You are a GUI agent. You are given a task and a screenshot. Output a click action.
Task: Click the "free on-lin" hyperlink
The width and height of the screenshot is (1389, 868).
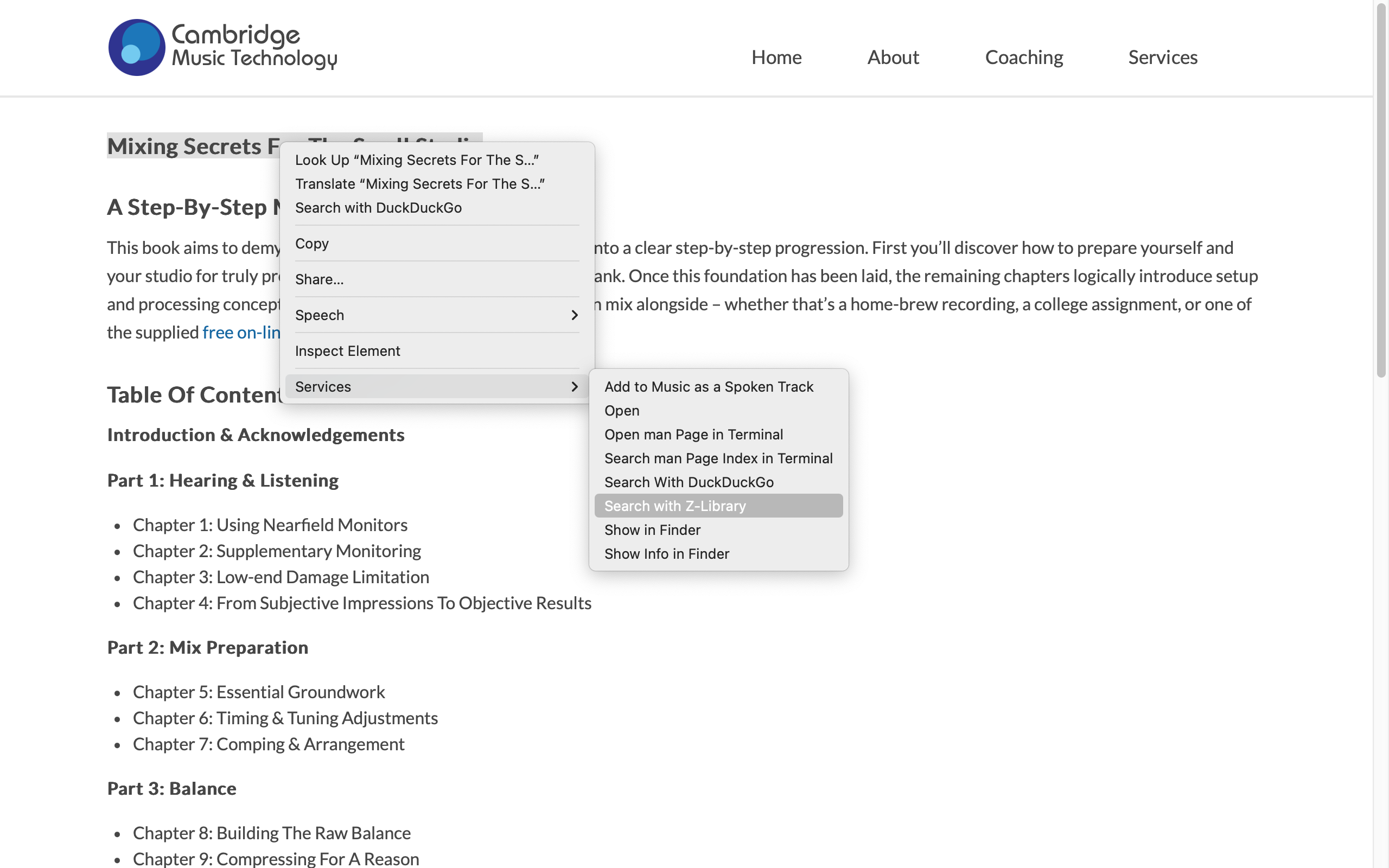click(x=241, y=332)
